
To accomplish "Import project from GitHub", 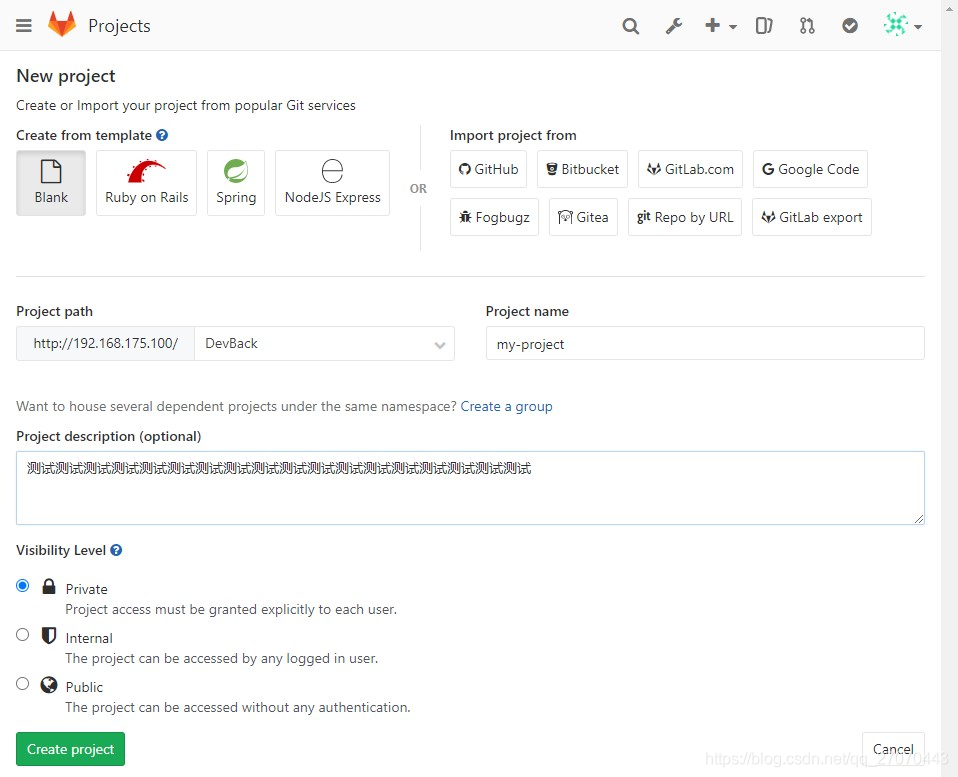I will point(489,169).
